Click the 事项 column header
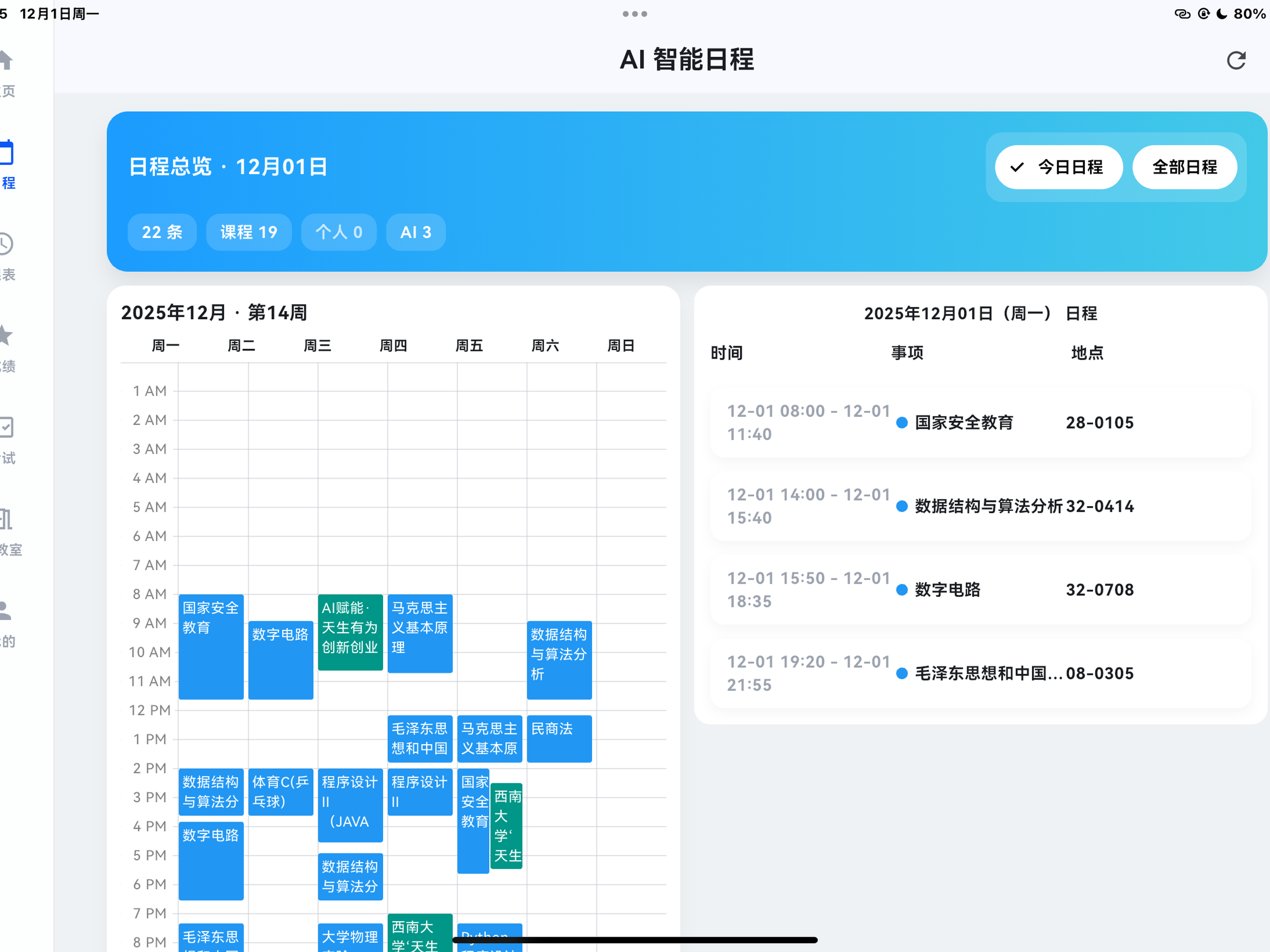Viewport: 1270px width, 952px height. (x=907, y=352)
